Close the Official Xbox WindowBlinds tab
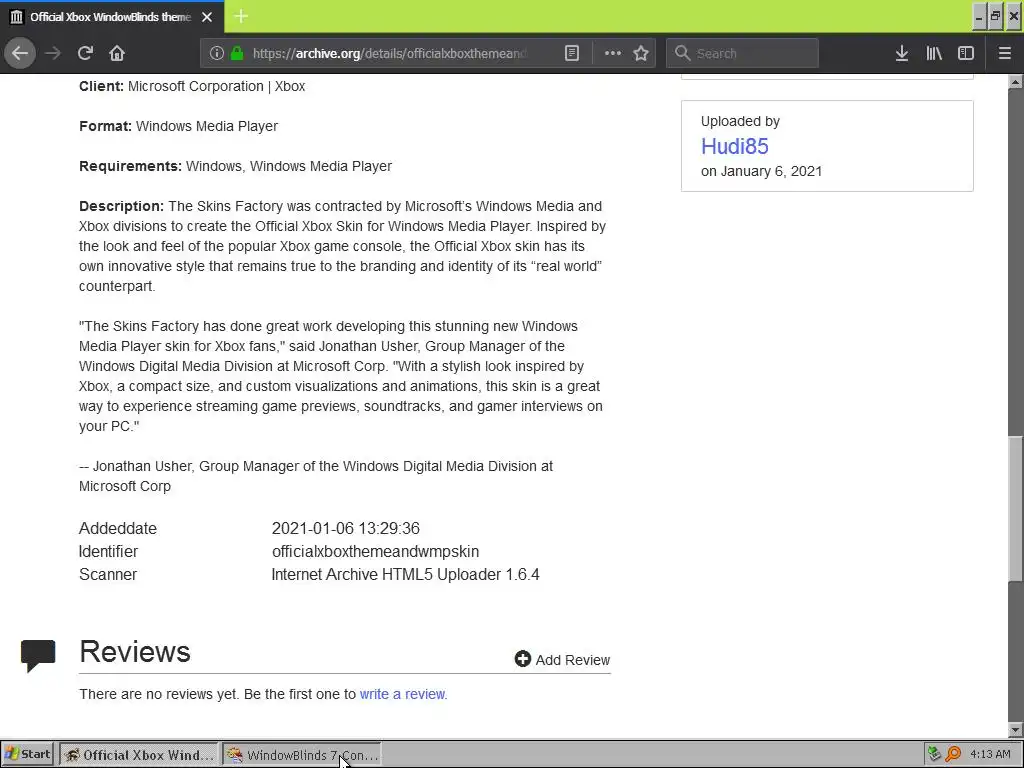 (207, 17)
